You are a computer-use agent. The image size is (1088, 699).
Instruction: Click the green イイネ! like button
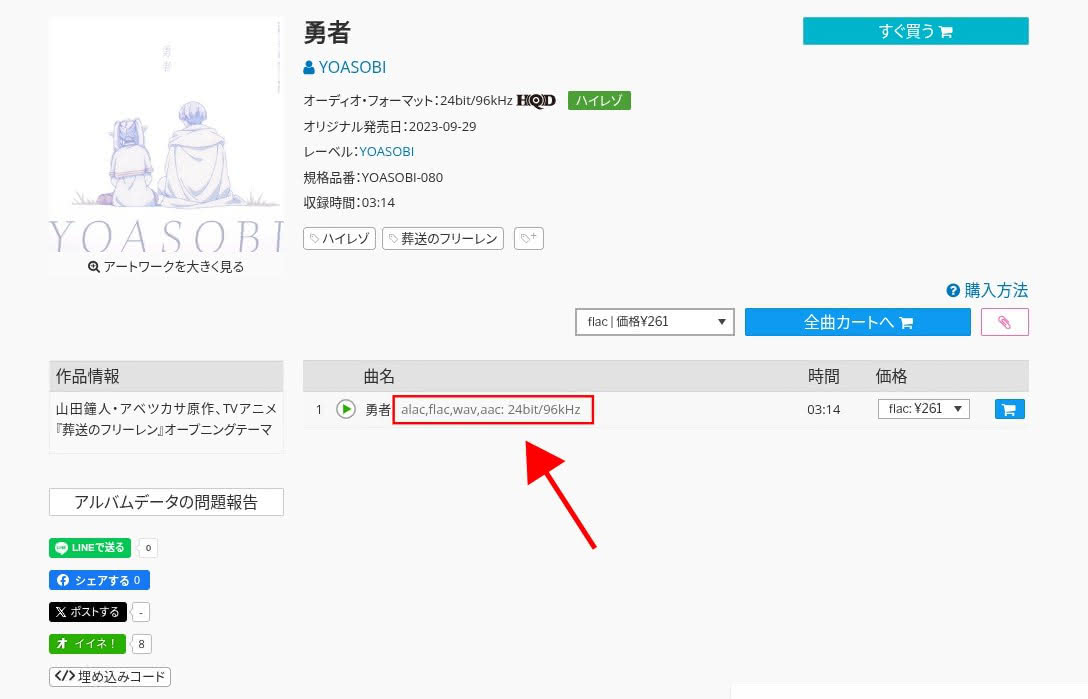point(88,644)
